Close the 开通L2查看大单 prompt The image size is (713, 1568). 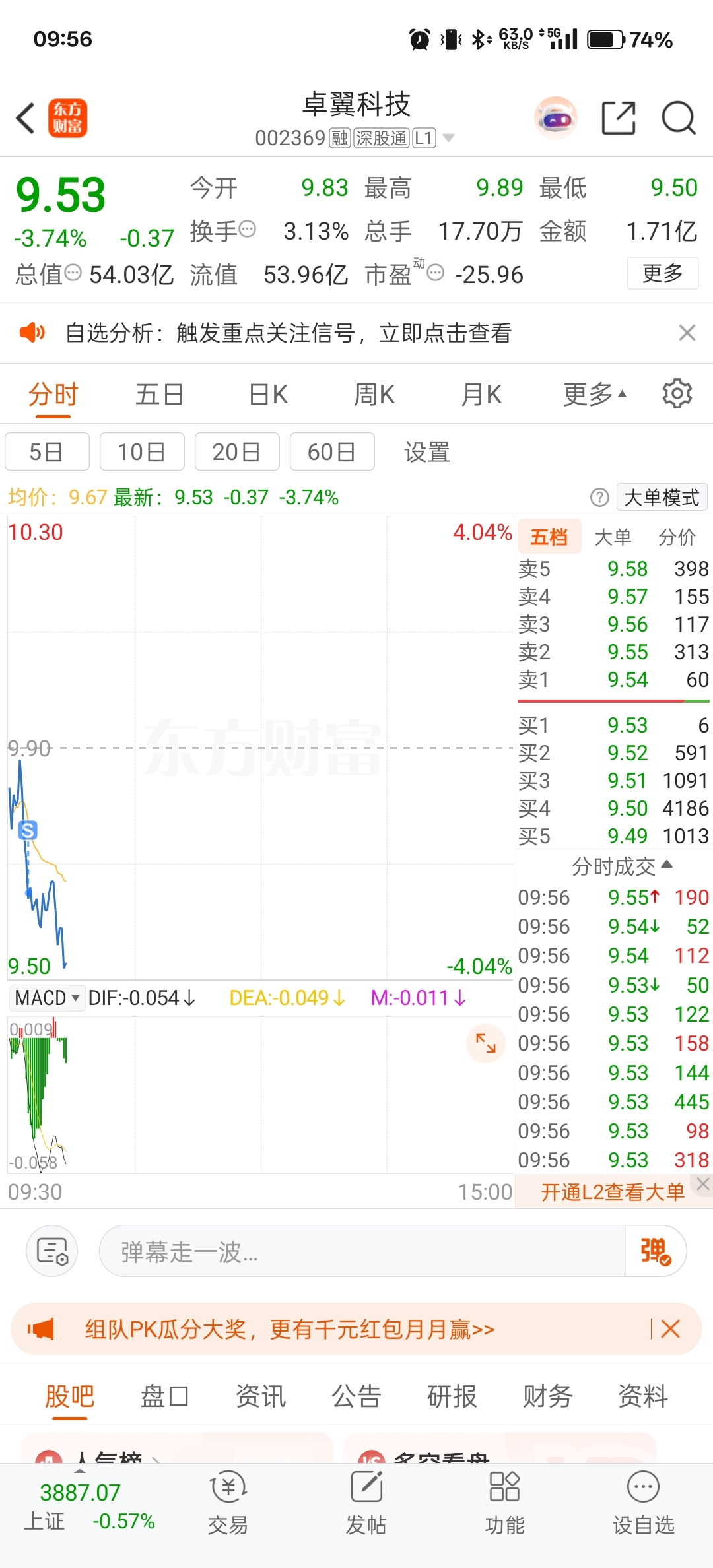pos(703,1184)
